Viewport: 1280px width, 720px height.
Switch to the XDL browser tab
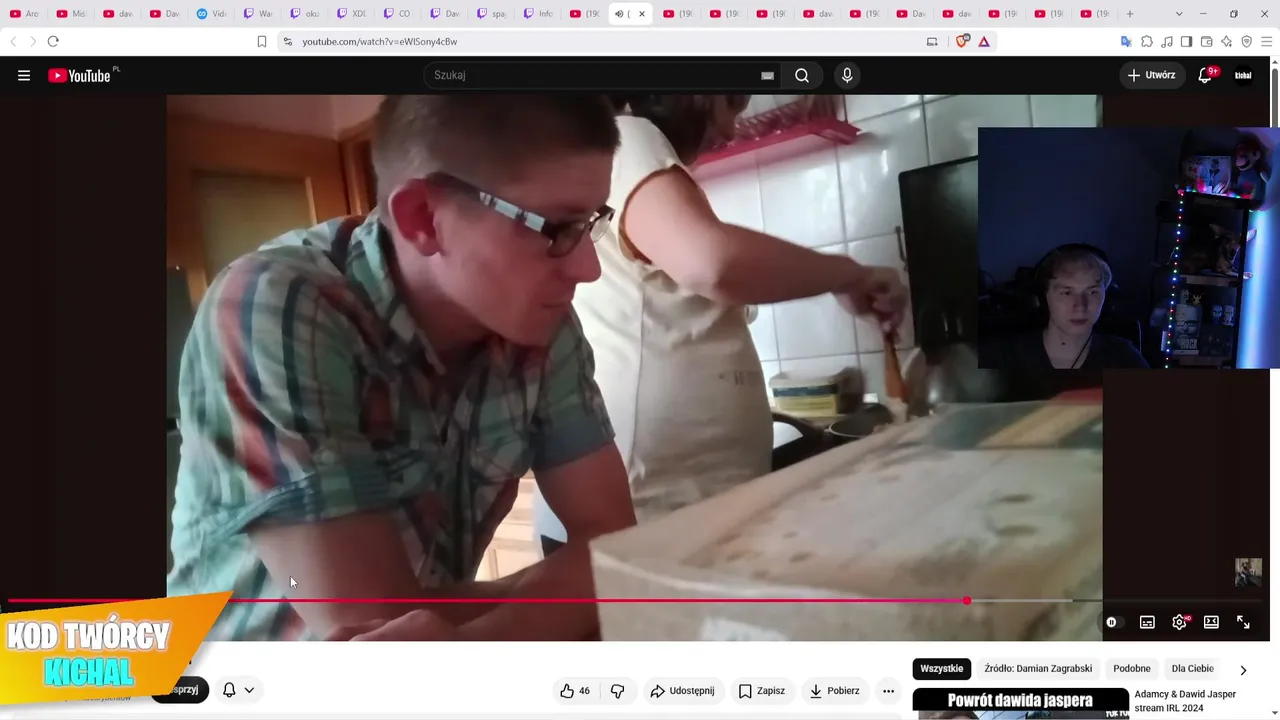tap(351, 14)
